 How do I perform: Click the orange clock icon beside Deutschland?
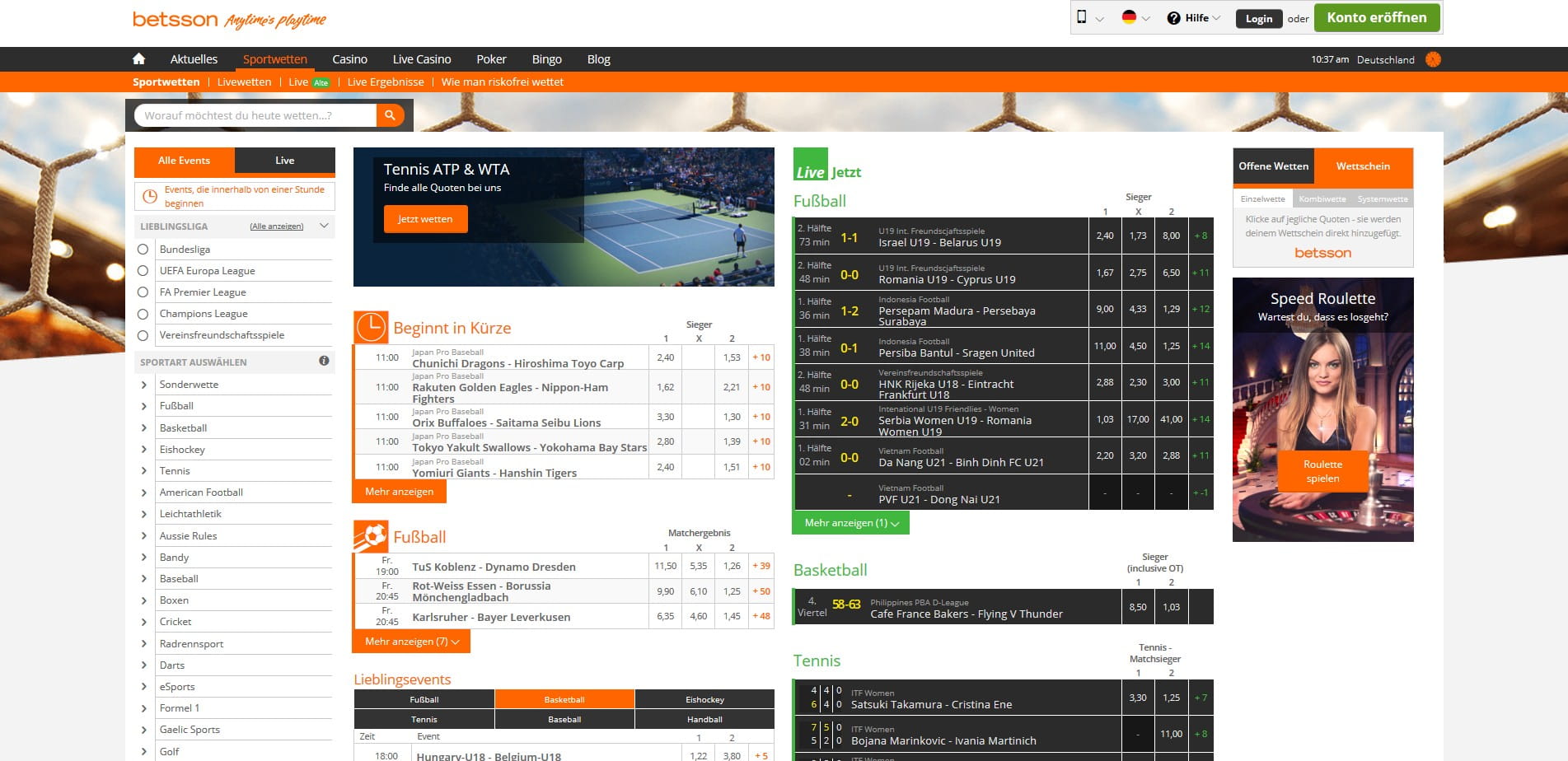pyautogui.click(x=1433, y=59)
